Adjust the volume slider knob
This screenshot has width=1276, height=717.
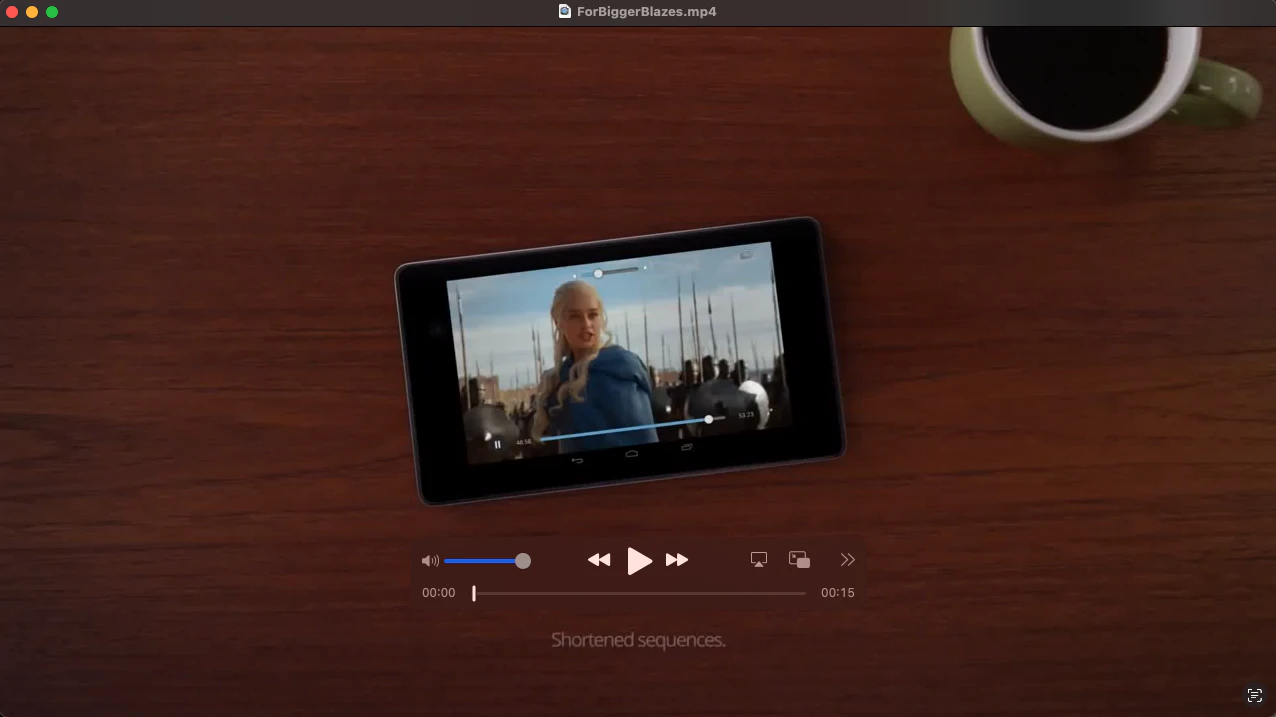523,561
